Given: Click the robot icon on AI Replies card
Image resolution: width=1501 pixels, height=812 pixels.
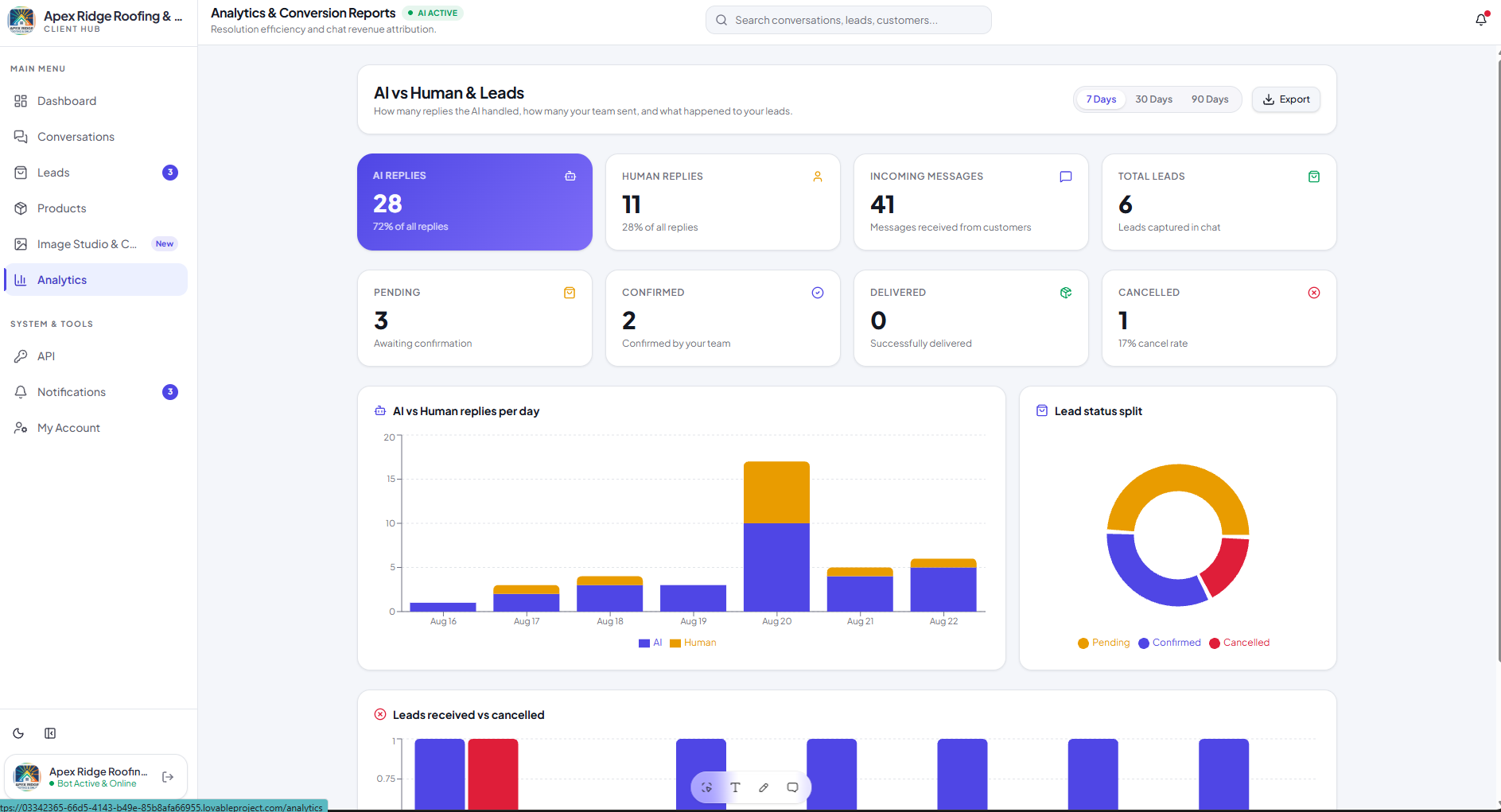Looking at the screenshot, I should tap(570, 176).
